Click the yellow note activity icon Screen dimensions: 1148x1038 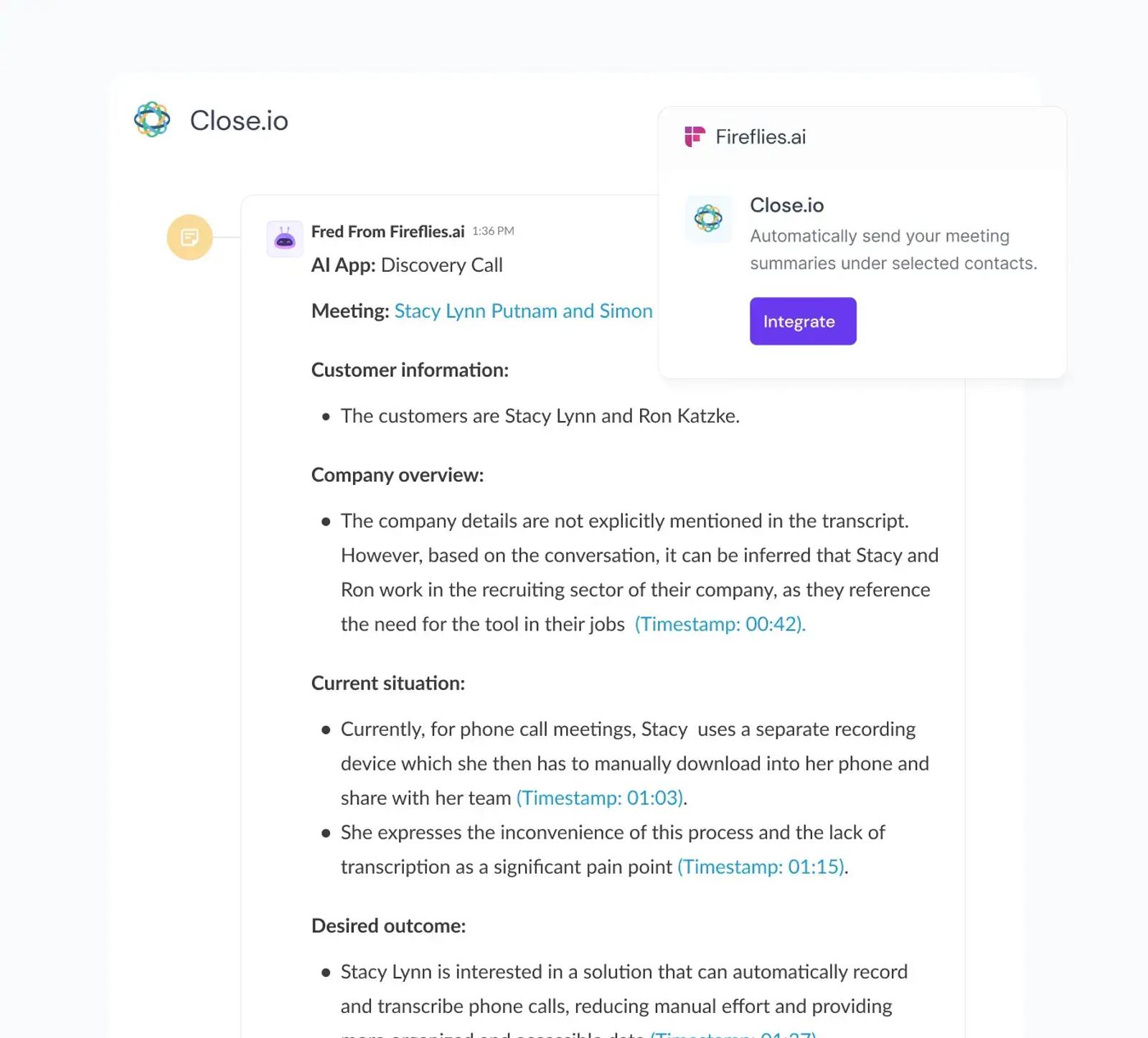pos(189,237)
